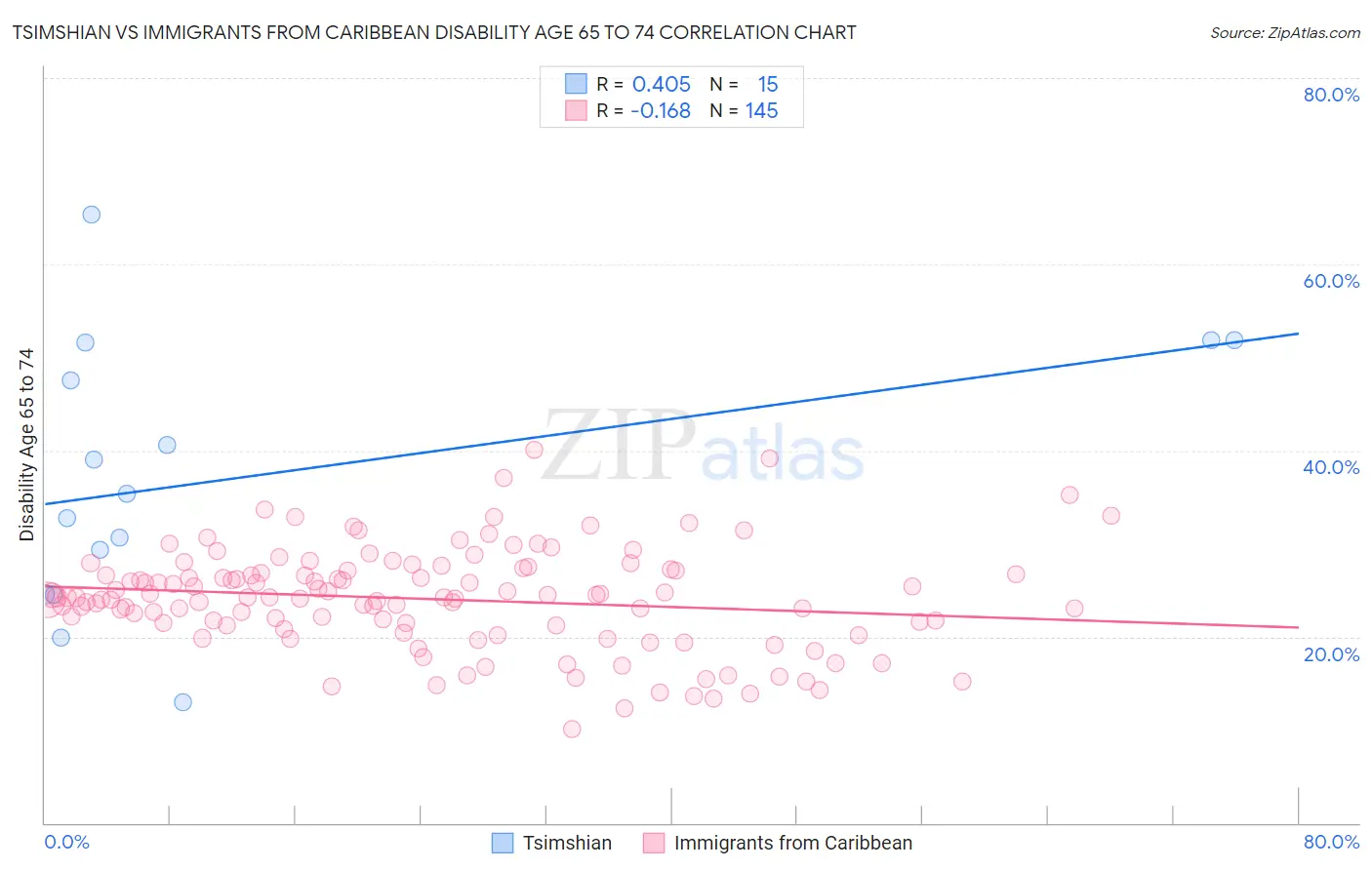Click the 80.0% label on the x-axis

click(1331, 842)
